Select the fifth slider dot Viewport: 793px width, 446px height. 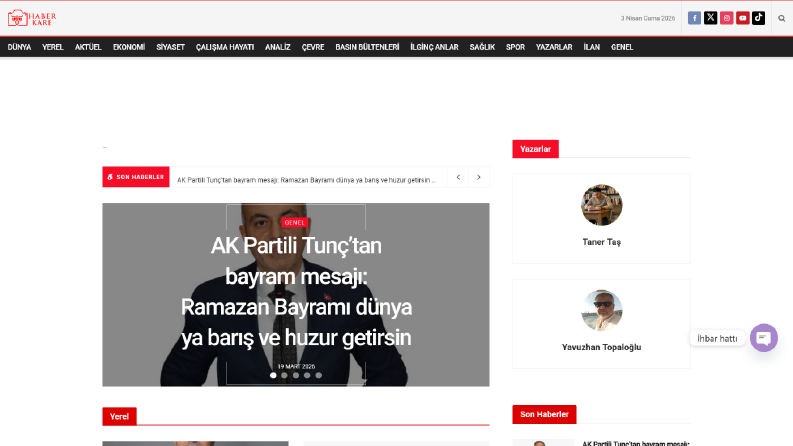point(319,375)
